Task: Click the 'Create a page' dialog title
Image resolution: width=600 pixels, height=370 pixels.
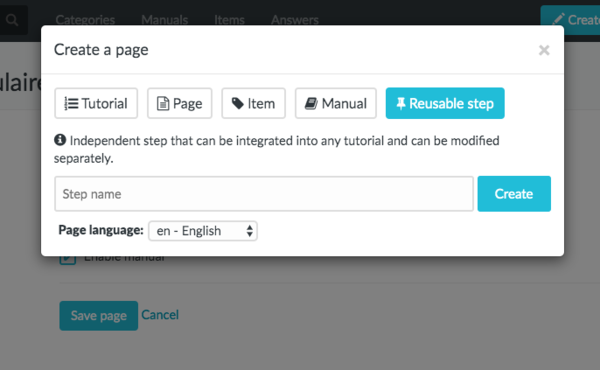Action: pyautogui.click(x=101, y=50)
